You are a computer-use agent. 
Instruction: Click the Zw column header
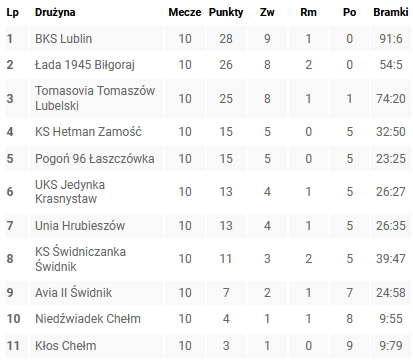tap(267, 12)
